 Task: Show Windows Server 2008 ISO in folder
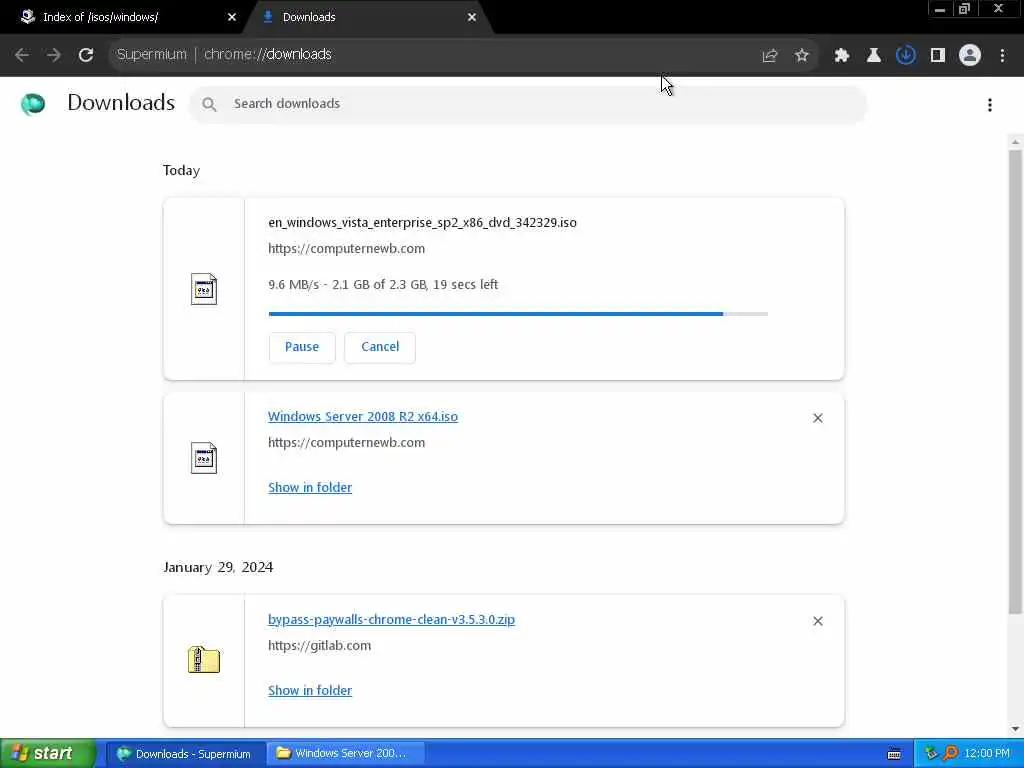pos(310,488)
